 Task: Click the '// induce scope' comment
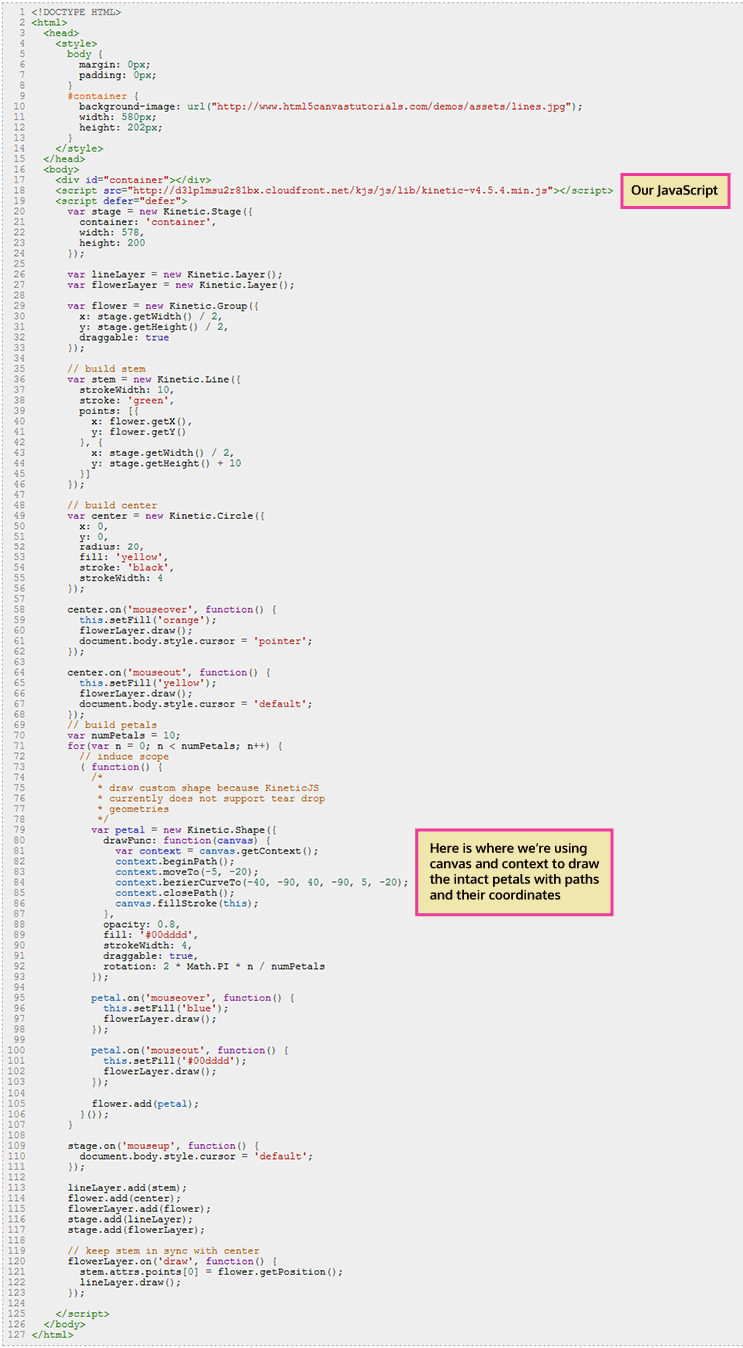coord(124,756)
